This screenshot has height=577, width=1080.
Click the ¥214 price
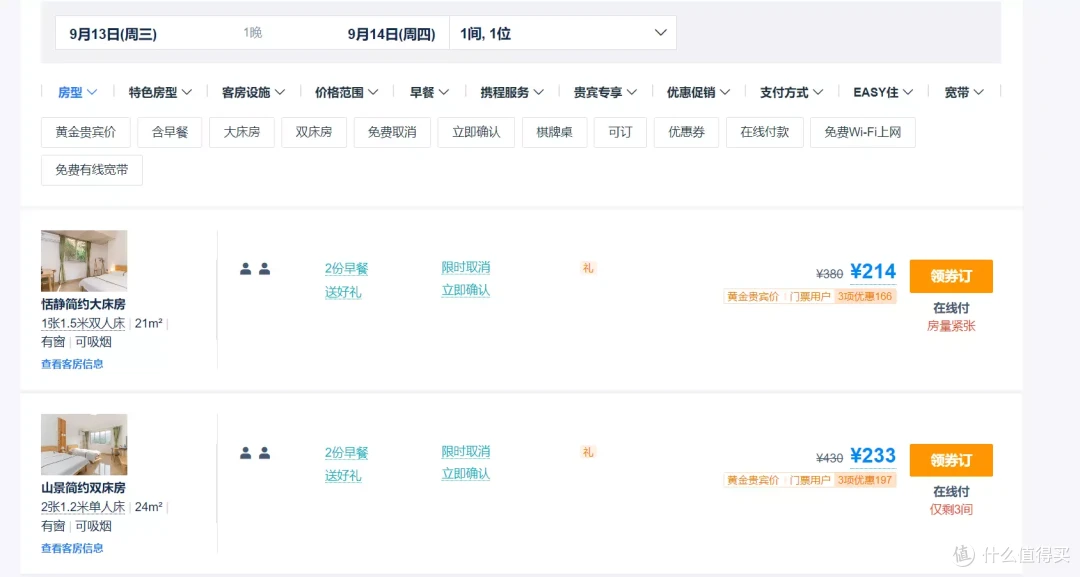[x=873, y=272]
